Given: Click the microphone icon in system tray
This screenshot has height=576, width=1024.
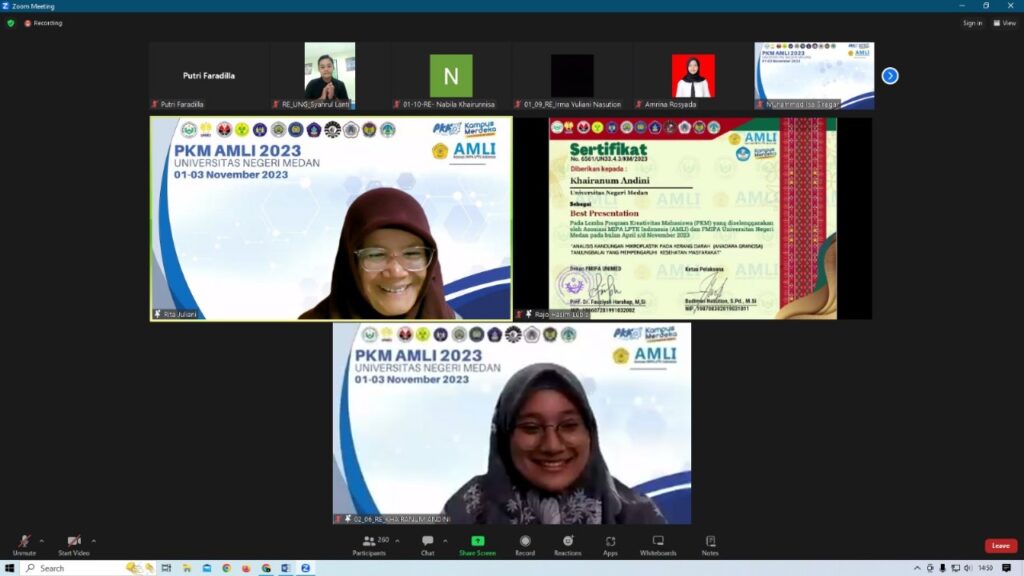Looking at the screenshot, I should (x=942, y=568).
